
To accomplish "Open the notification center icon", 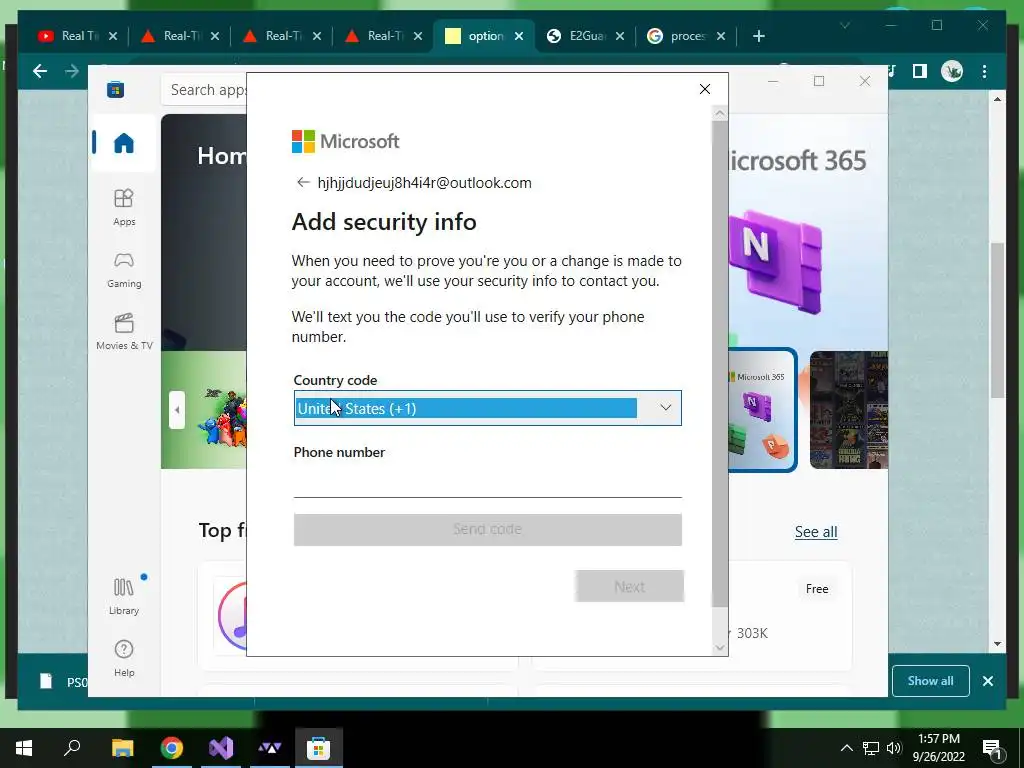I will point(992,748).
